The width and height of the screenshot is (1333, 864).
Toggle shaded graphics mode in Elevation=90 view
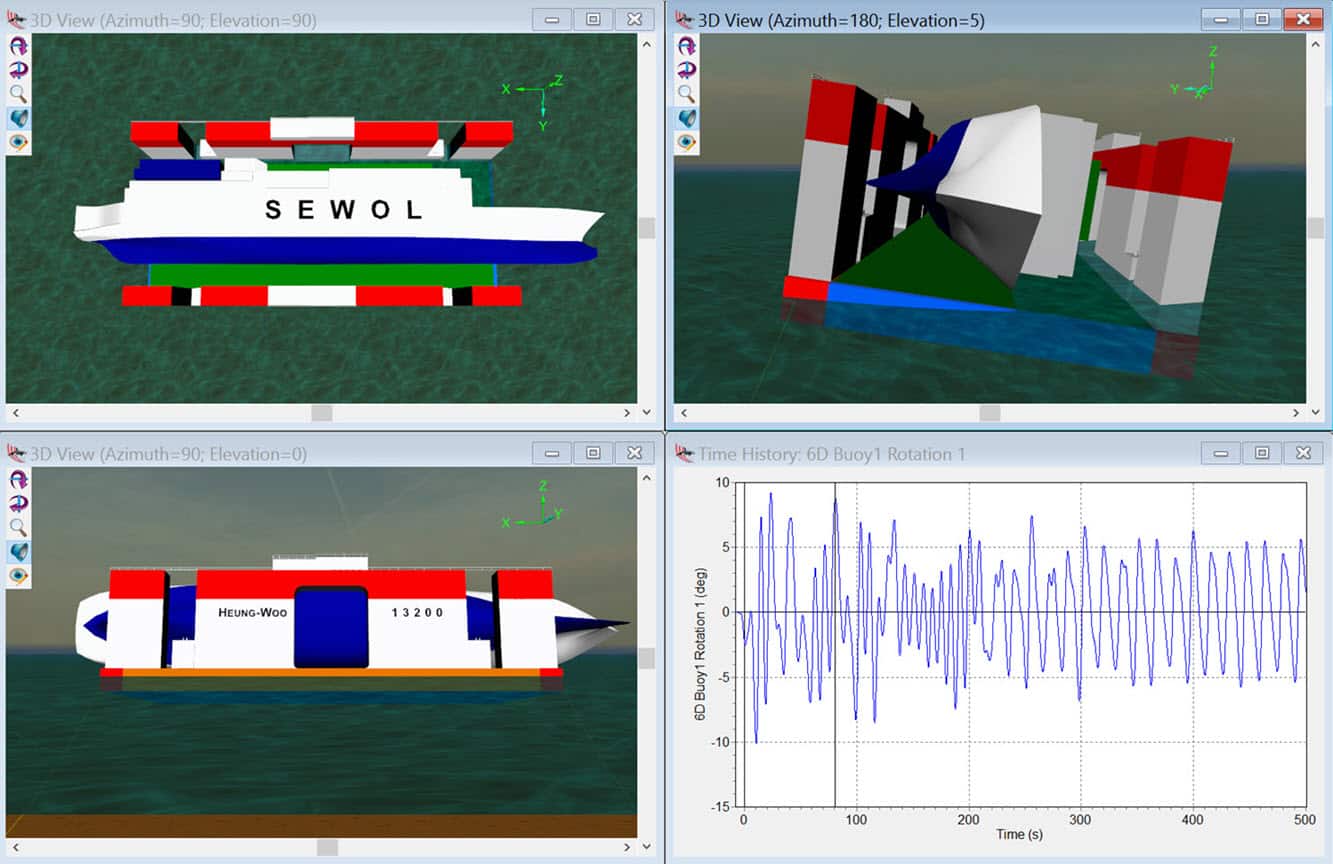coord(18,118)
